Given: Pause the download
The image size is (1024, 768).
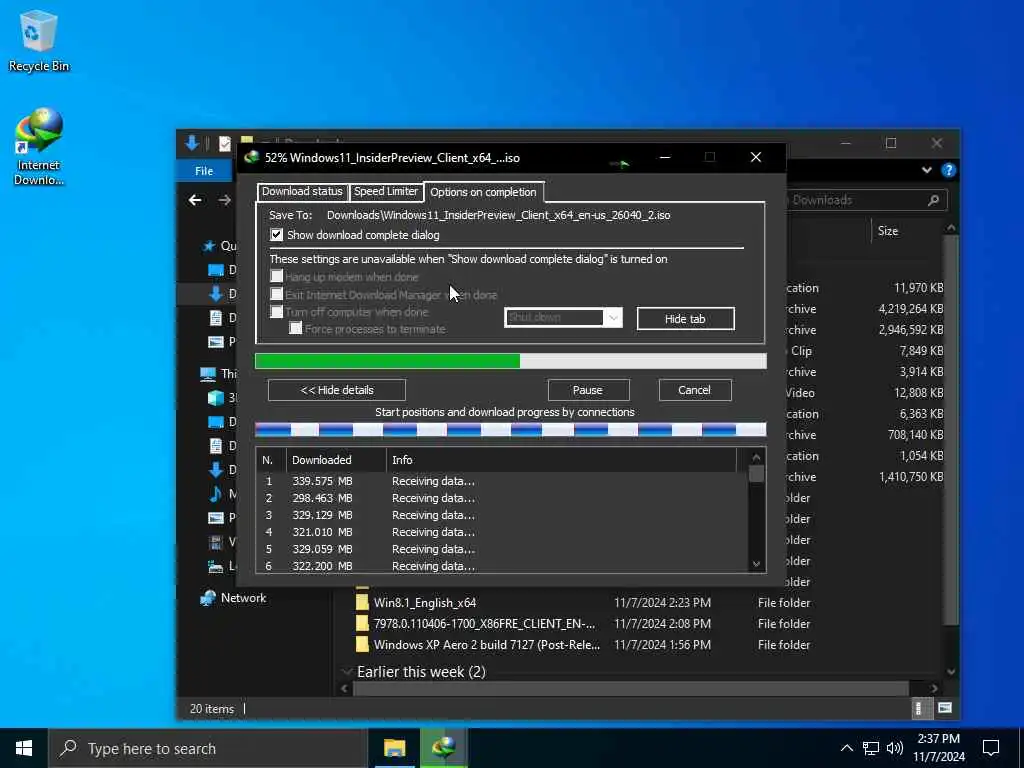Looking at the screenshot, I should pos(588,390).
